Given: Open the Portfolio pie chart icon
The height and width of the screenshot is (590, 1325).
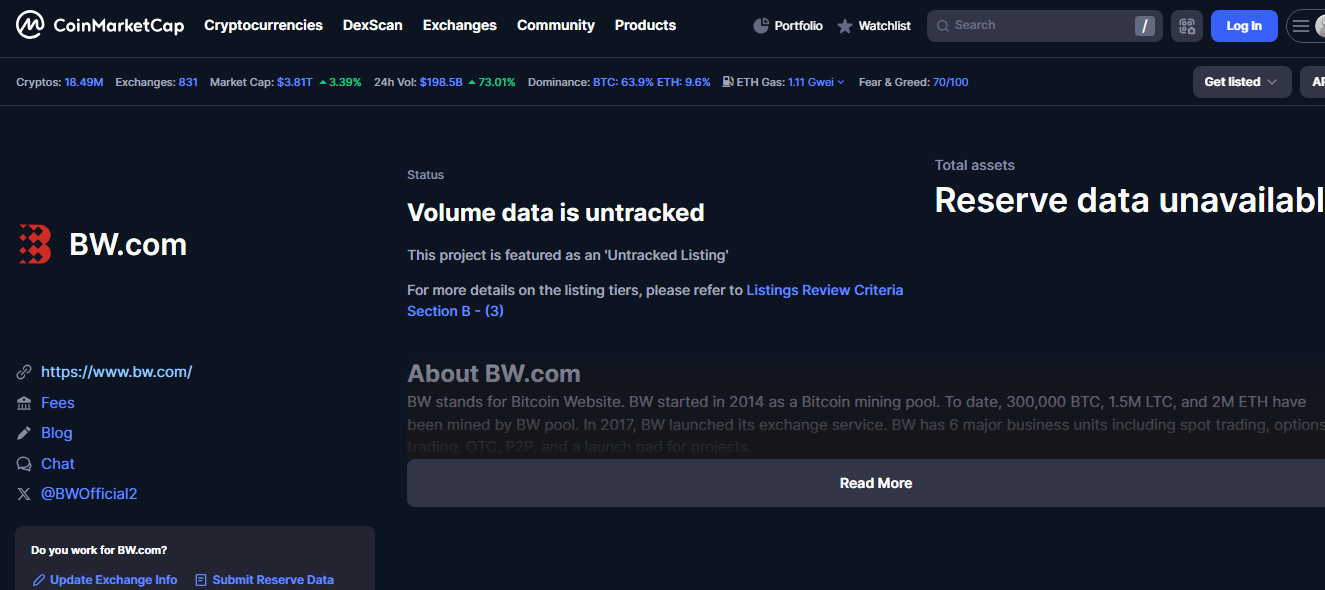Looking at the screenshot, I should coord(761,26).
